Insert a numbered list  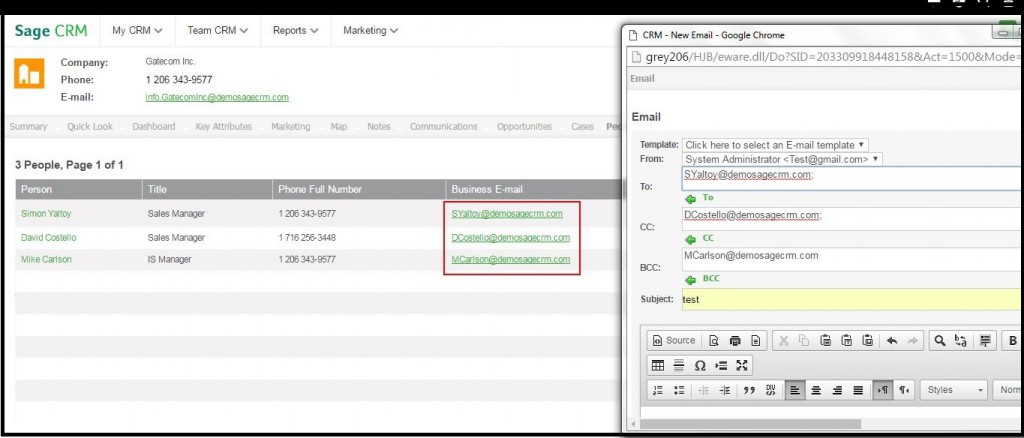(x=658, y=390)
